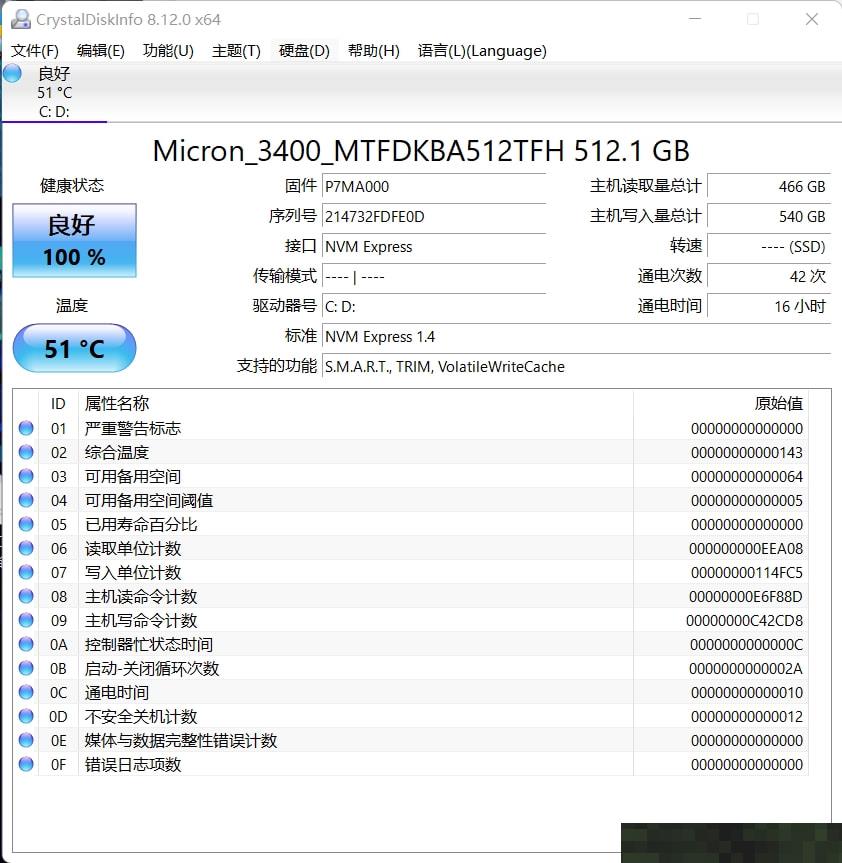This screenshot has width=842, height=863.
Task: Click raw value 000000000000C for 控制器忙状态时间
Action: click(746, 644)
